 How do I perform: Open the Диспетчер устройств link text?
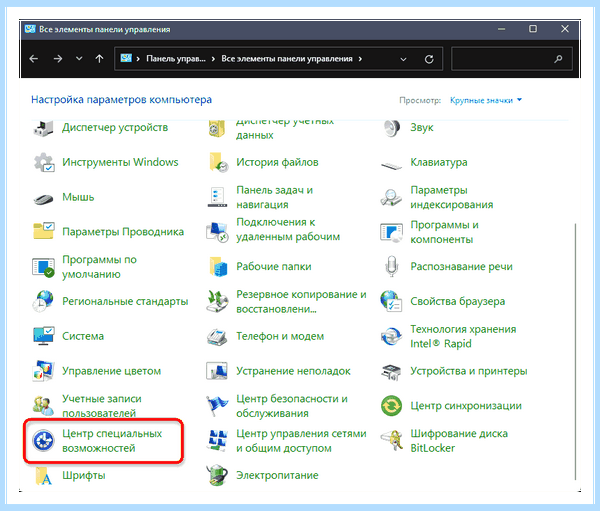pyautogui.click(x=115, y=127)
